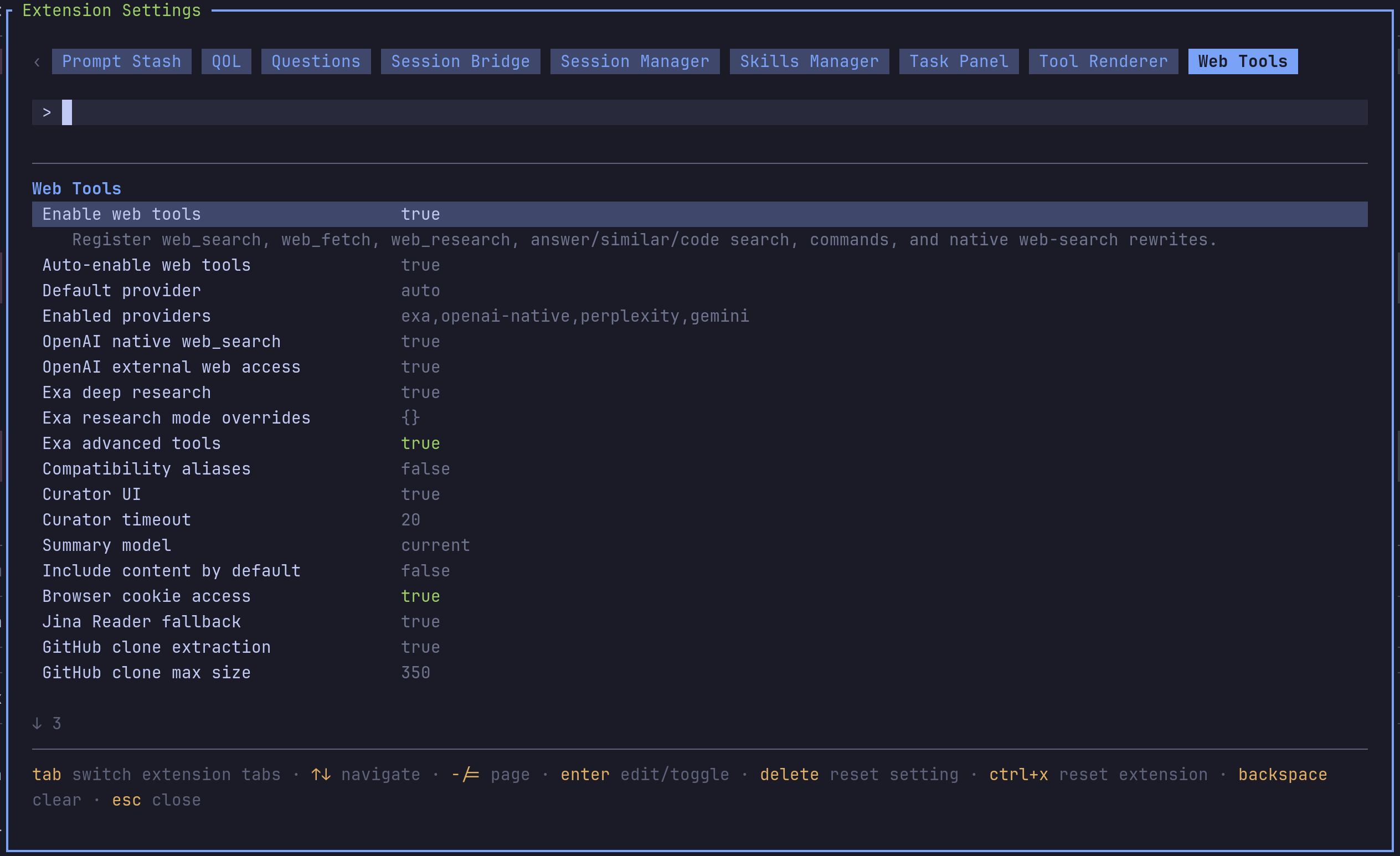The width and height of the screenshot is (1400, 856).
Task: Click the GitHub clone max size label
Action: [x=147, y=673]
